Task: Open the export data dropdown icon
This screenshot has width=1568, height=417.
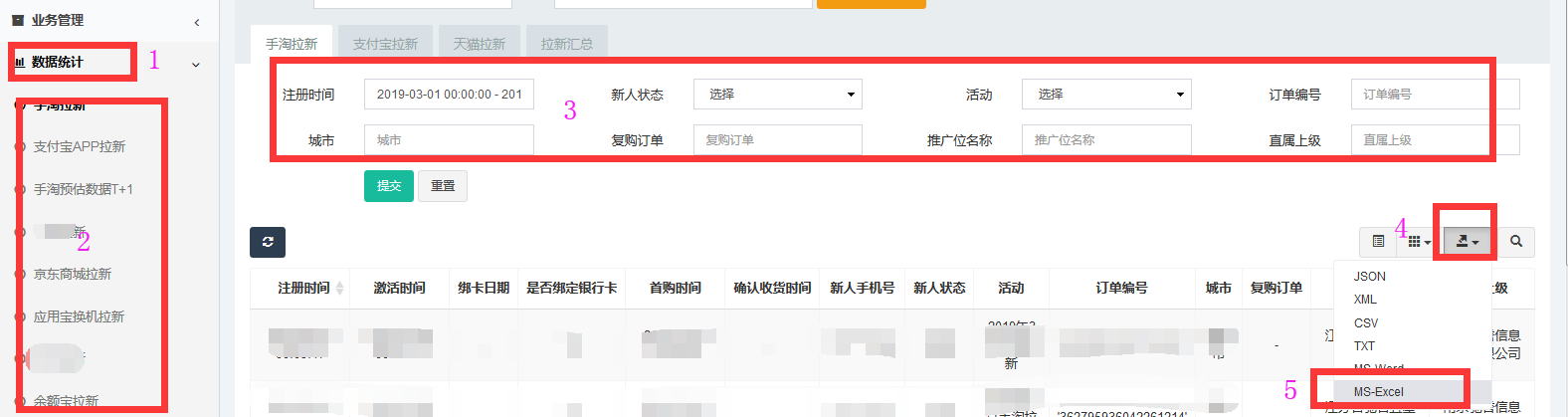Action: (1468, 242)
